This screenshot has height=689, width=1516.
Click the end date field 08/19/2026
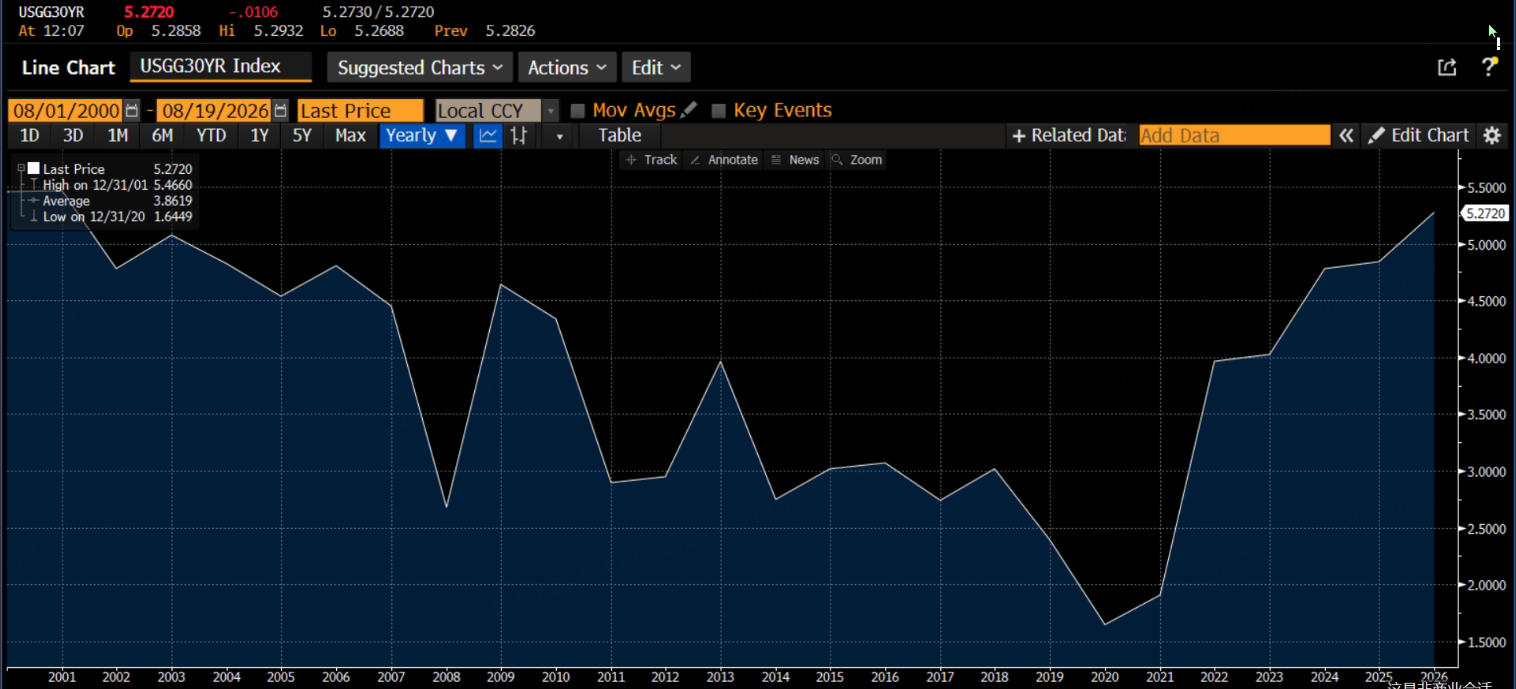pyautogui.click(x=214, y=111)
